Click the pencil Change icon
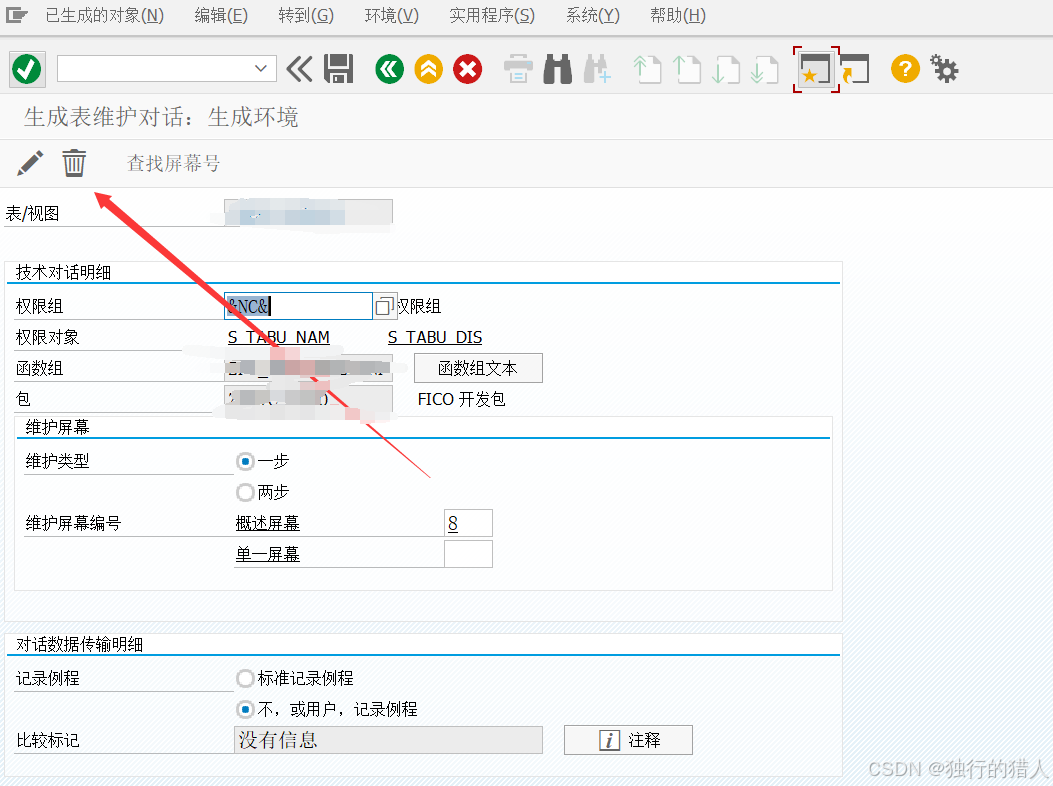Viewport: 1053px width, 786px height. [30, 163]
